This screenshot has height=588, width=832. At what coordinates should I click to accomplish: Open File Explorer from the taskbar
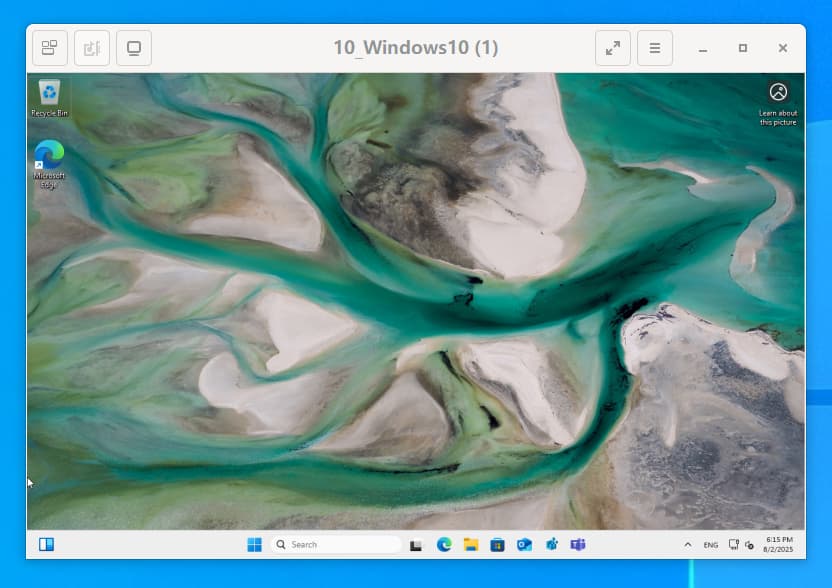click(470, 545)
